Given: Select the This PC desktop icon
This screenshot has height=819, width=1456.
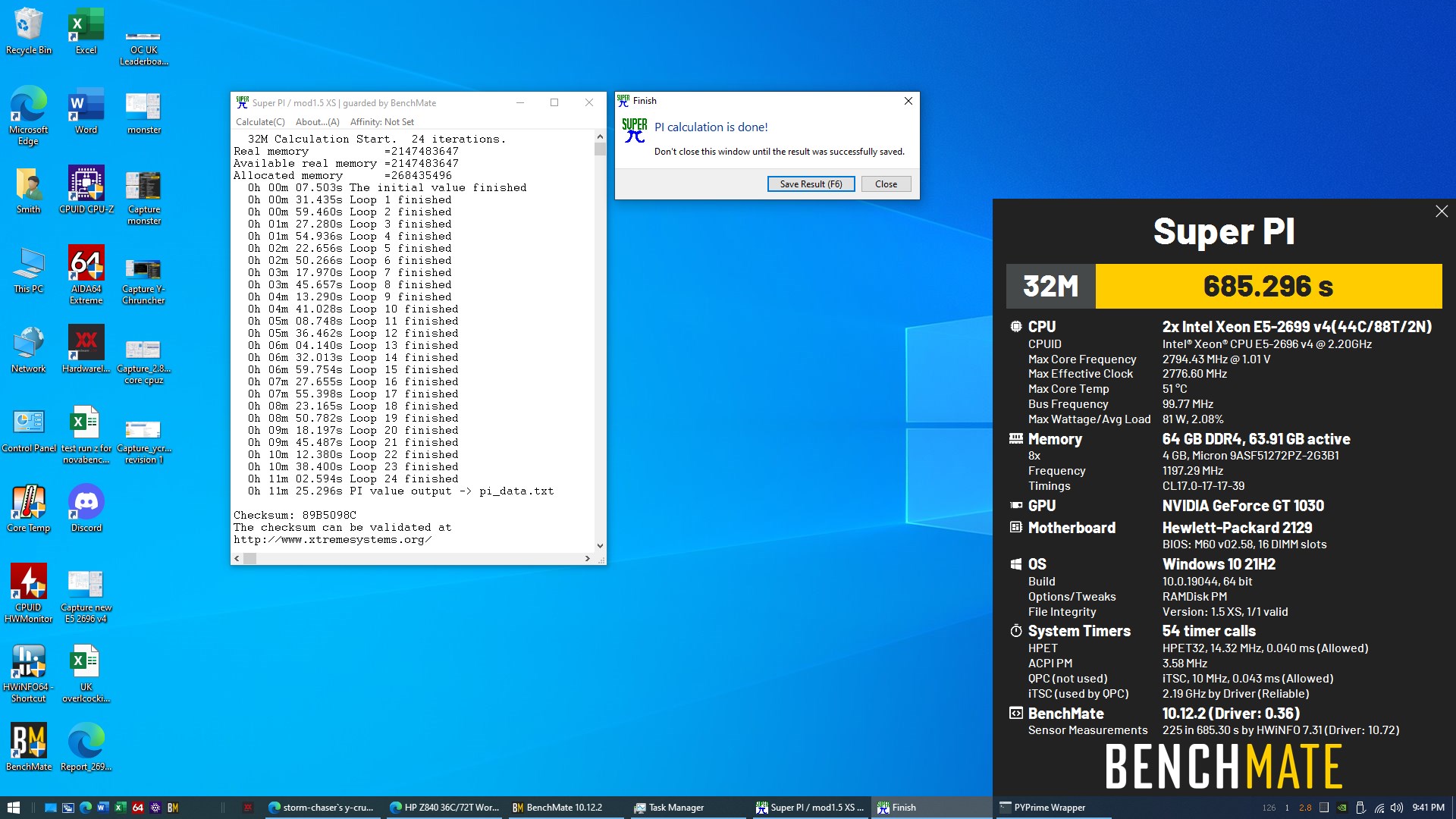Looking at the screenshot, I should [29, 270].
